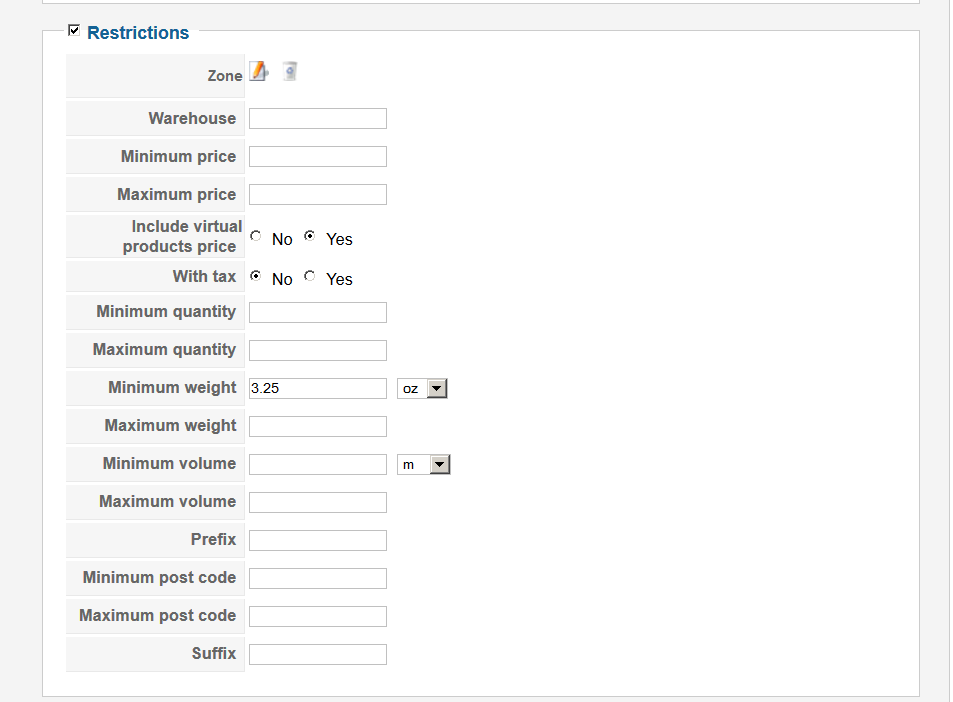Click the Maximum quantity text box
This screenshot has height=702, width=953.
[x=317, y=351]
